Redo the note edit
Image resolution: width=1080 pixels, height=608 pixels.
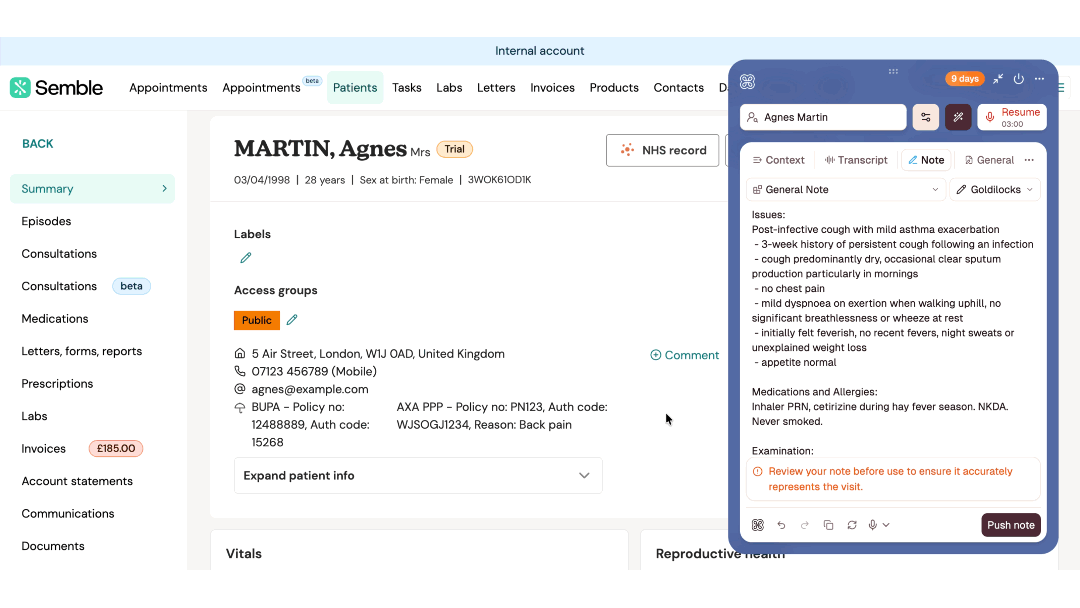coord(804,525)
